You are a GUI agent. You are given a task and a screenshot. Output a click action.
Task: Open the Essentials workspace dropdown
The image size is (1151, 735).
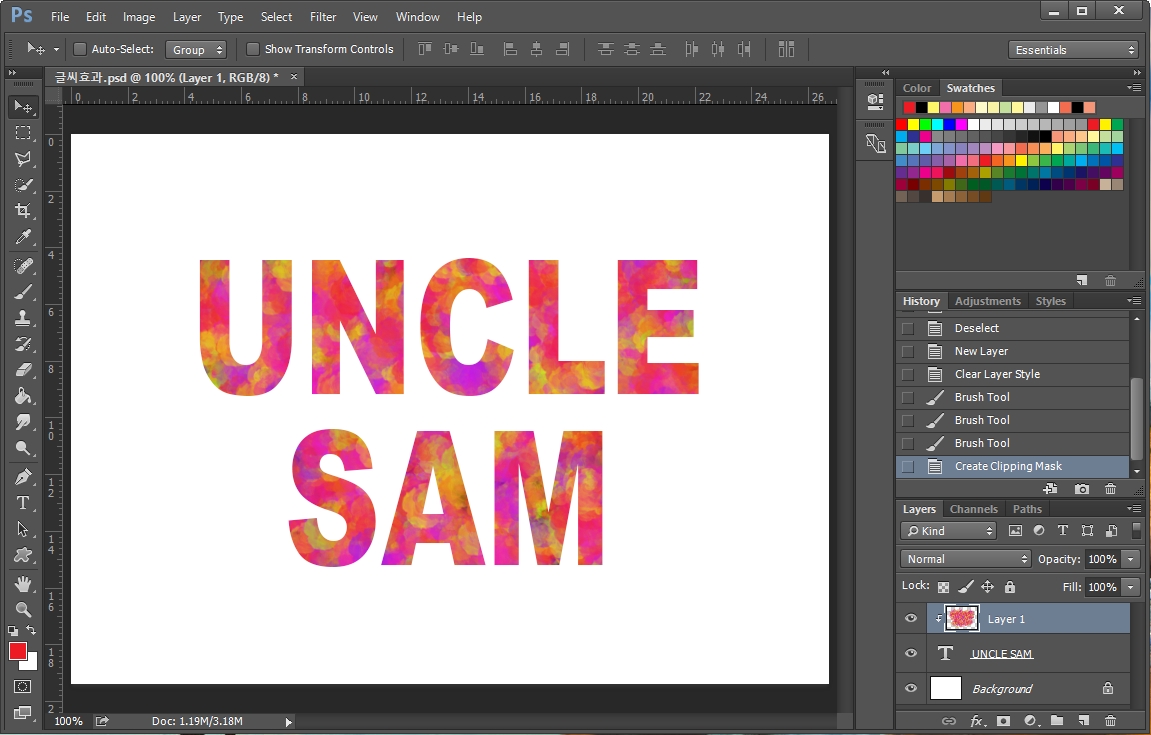point(1073,50)
